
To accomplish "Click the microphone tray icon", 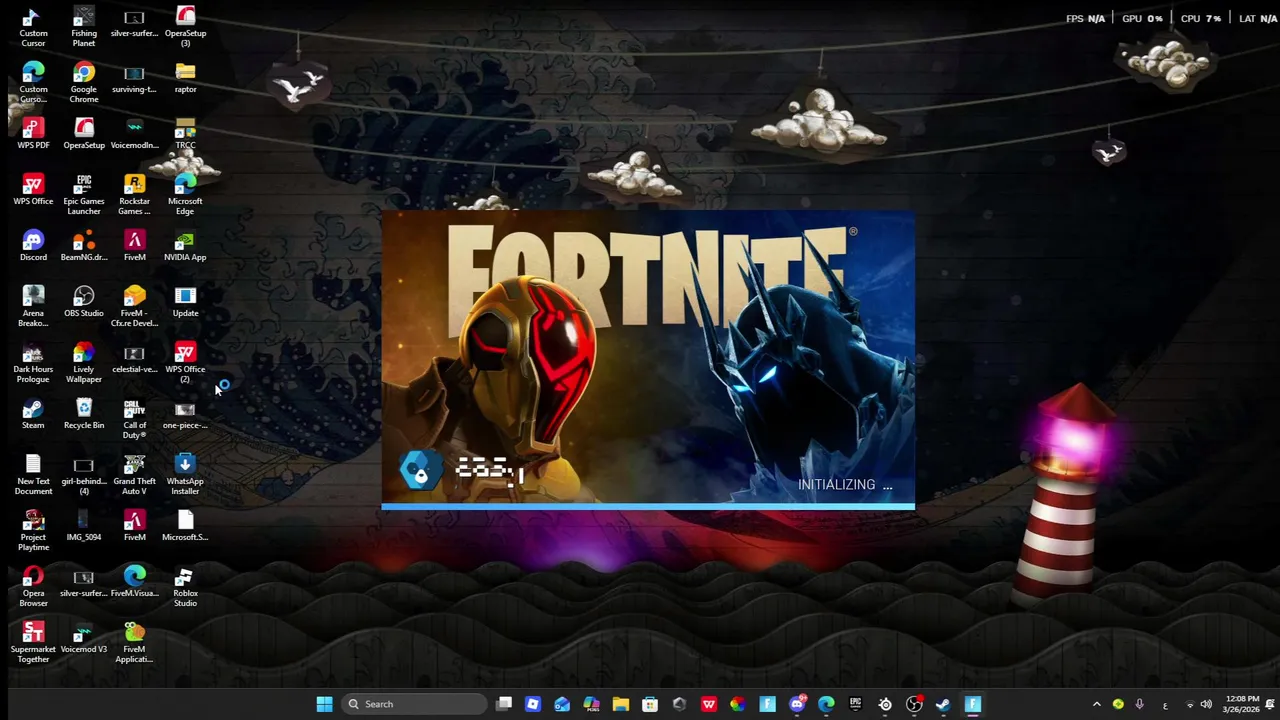I will tap(1139, 704).
